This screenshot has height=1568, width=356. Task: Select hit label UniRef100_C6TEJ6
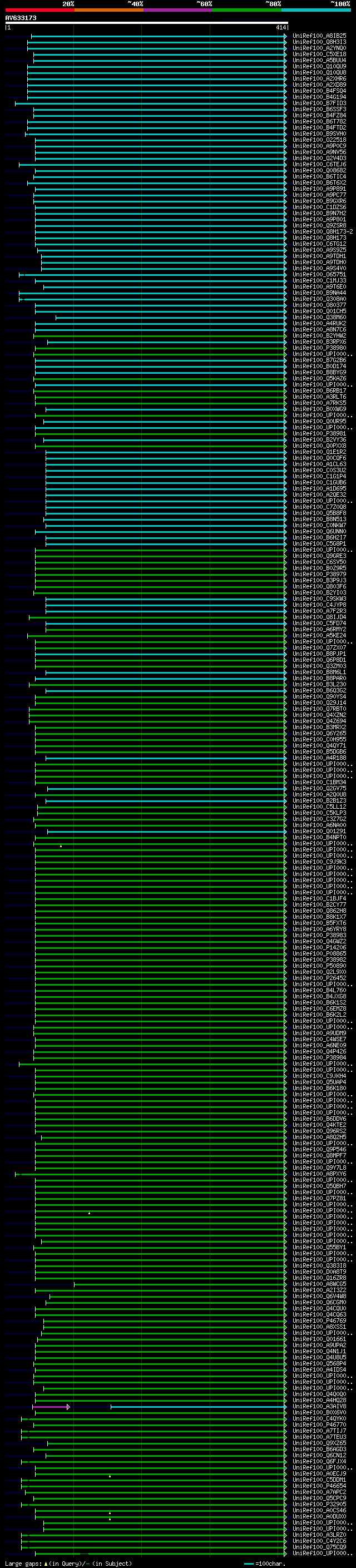pyautogui.click(x=319, y=164)
